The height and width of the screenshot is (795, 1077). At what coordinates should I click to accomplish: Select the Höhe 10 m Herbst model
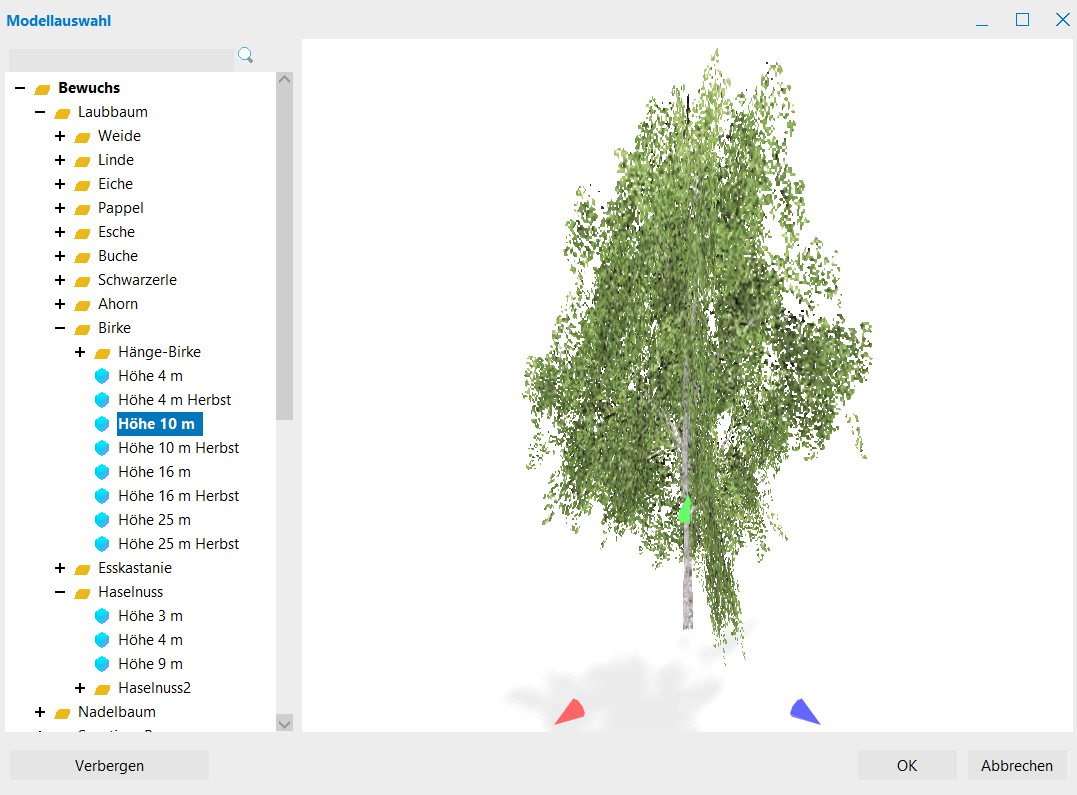178,448
